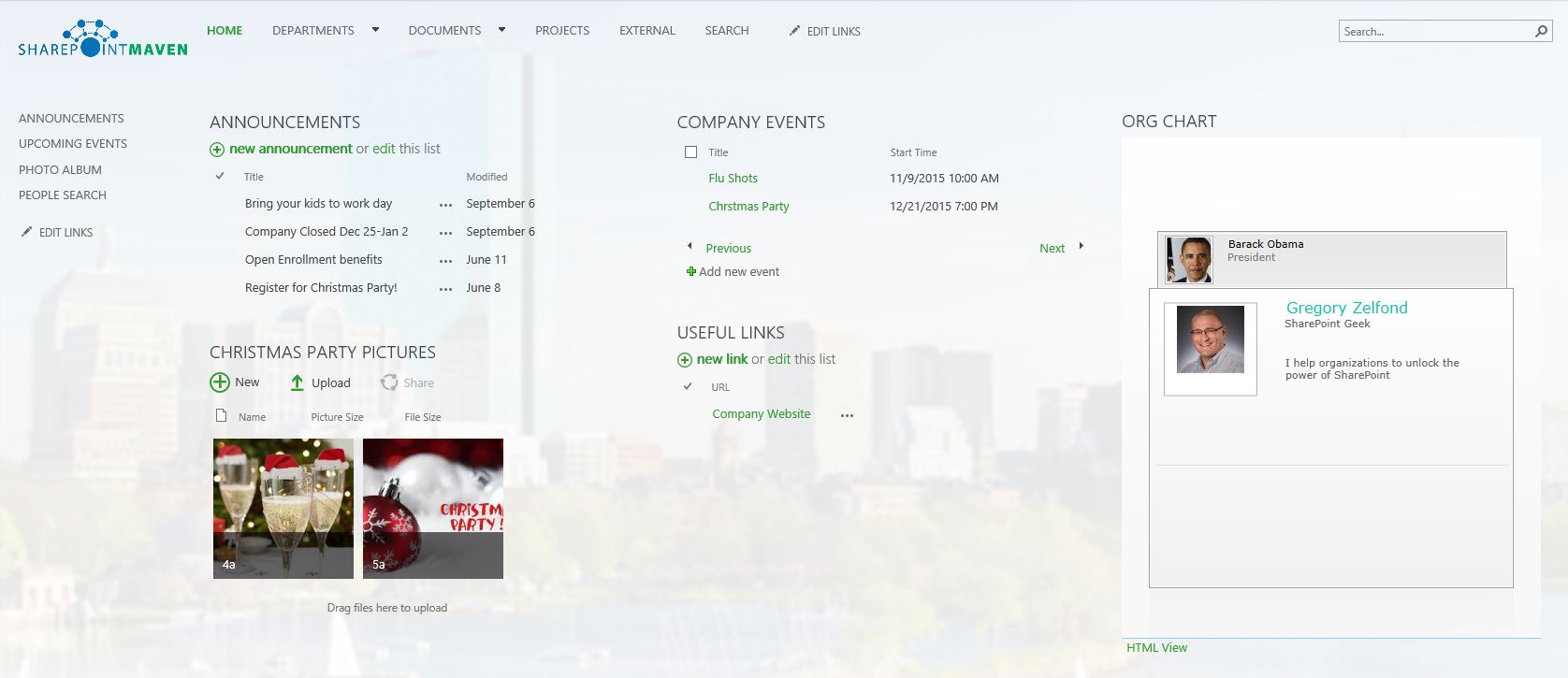Viewport: 1568px width, 678px height.
Task: Open Christmas ornament picture 5a
Action: click(x=433, y=509)
